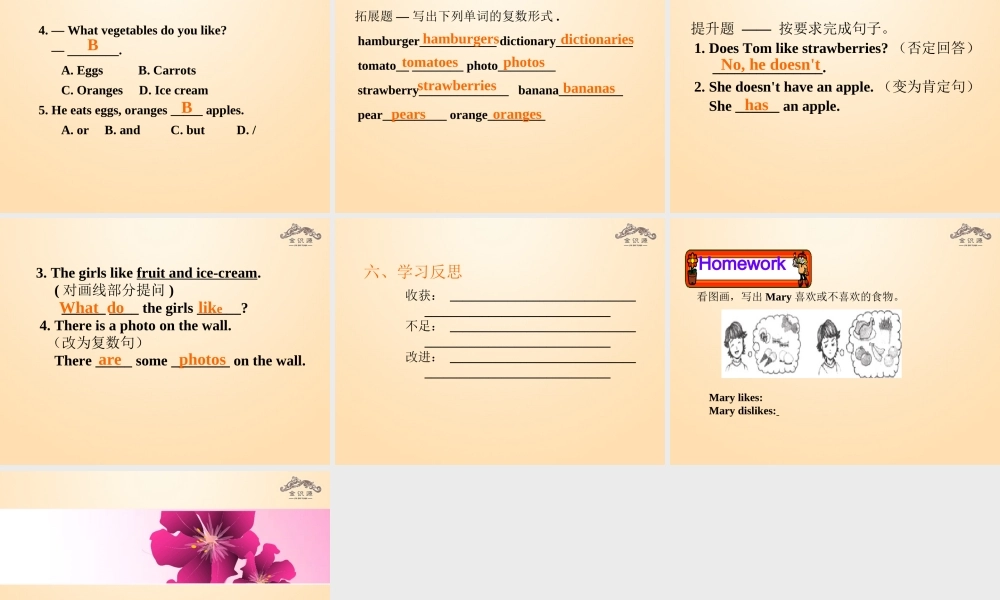
Task: Click the 'No, he doesn't' answer
Action: pyautogui.click(x=770, y=65)
